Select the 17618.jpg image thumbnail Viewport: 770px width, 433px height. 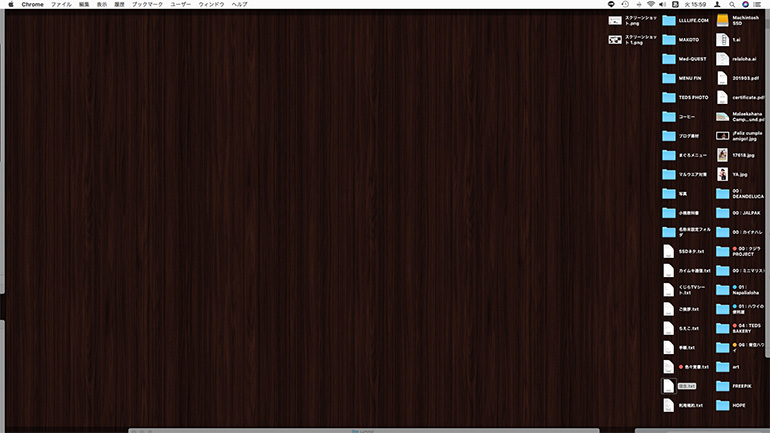[722, 155]
